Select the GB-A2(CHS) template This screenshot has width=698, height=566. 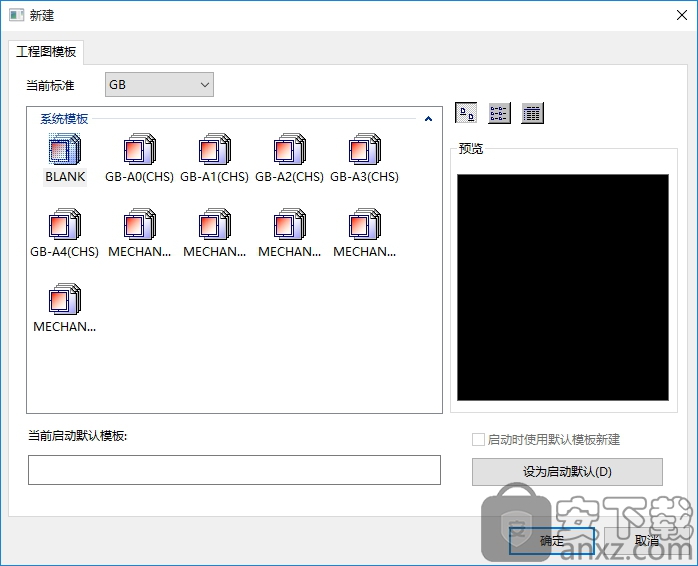point(289,151)
